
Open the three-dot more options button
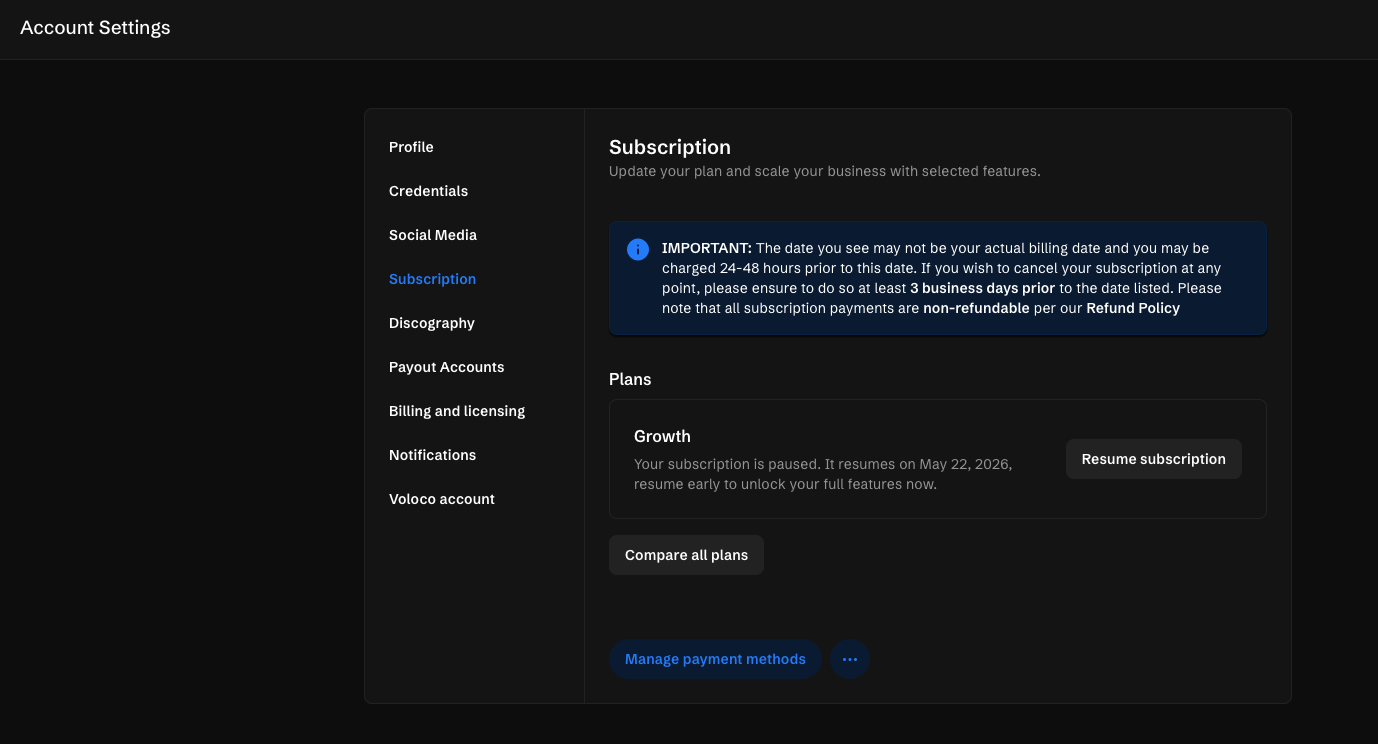click(850, 660)
